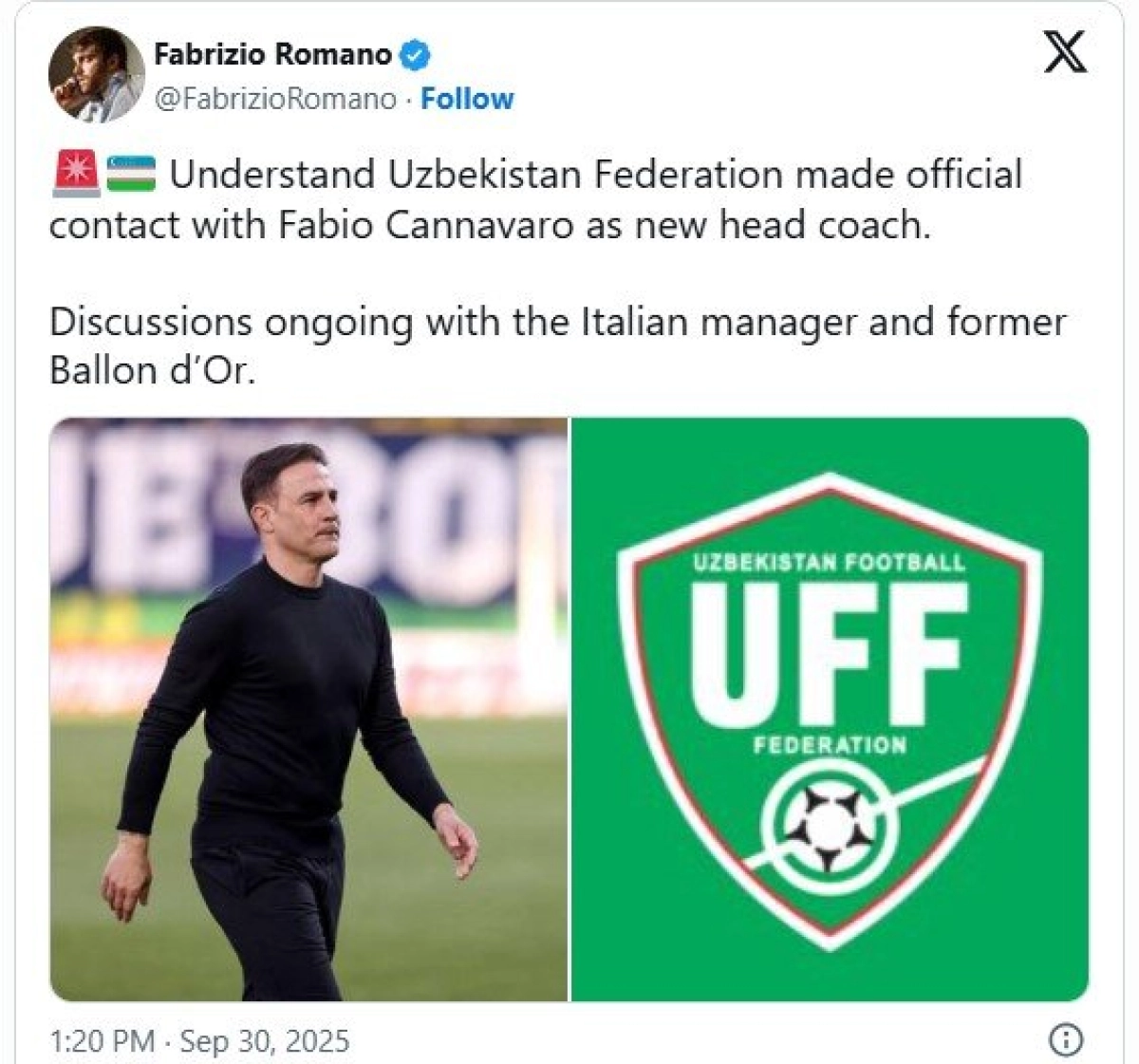Viewport: 1139px width, 1064px height.
Task: Click the "Ballon d'Or" text
Action: point(152,370)
